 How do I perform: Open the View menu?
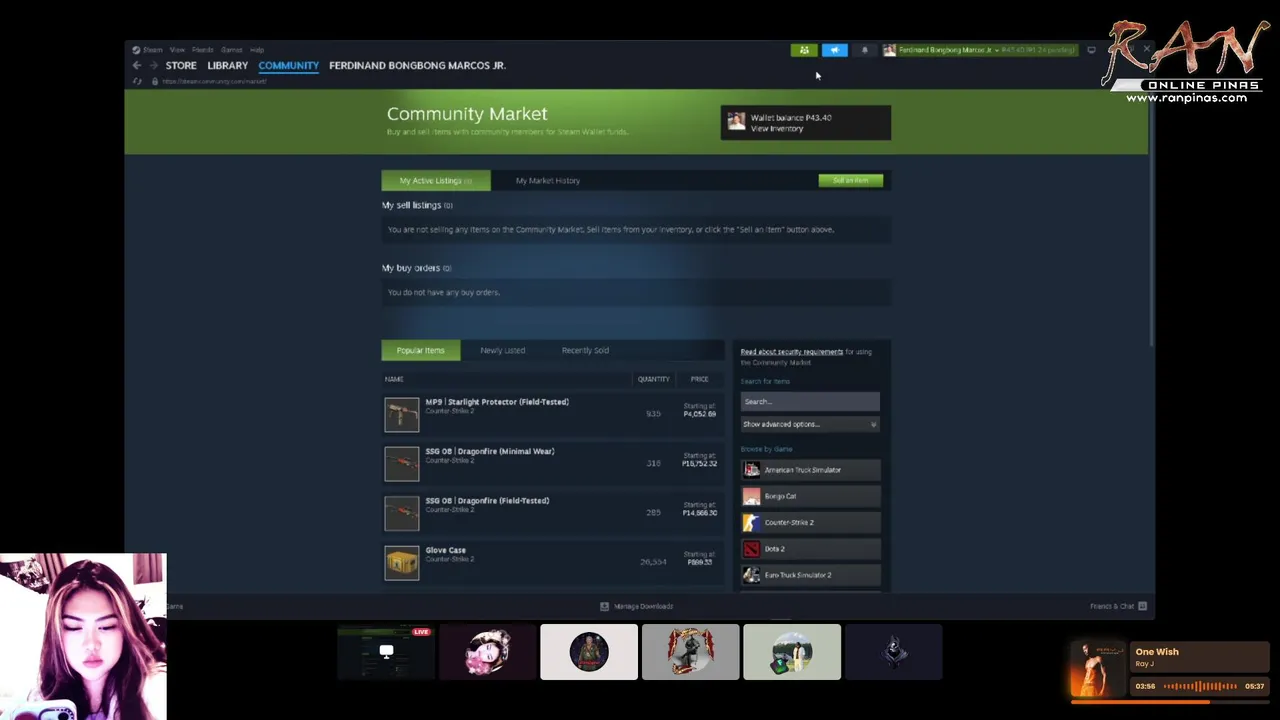tap(177, 49)
